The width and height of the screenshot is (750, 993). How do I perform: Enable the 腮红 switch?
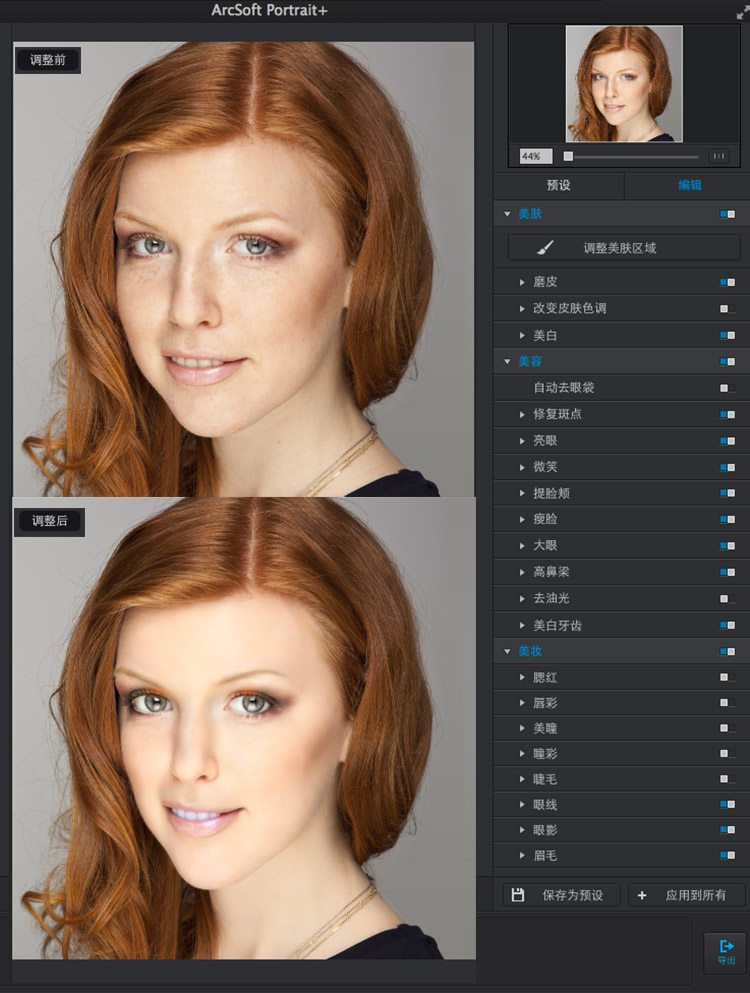[727, 677]
